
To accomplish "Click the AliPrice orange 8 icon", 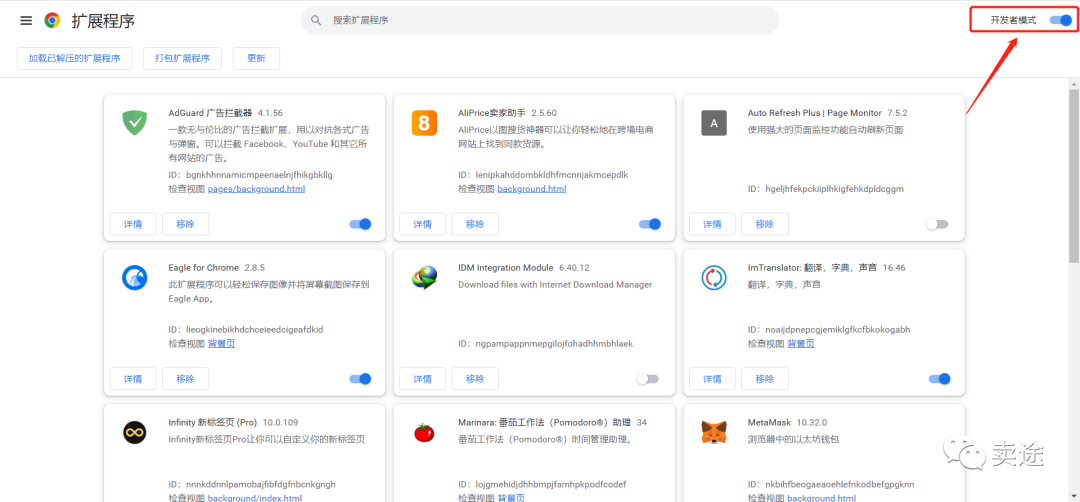I will pyautogui.click(x=424, y=123).
